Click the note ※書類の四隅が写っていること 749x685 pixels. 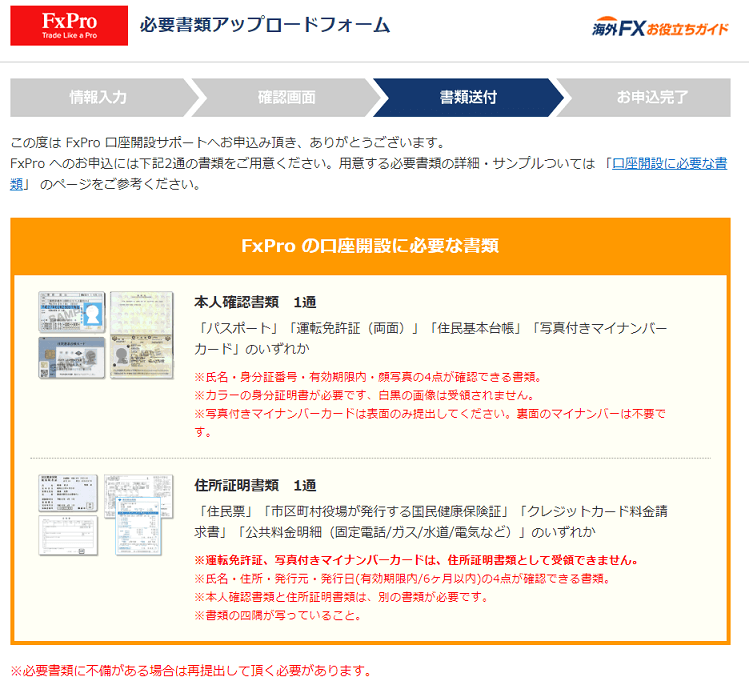pos(278,615)
